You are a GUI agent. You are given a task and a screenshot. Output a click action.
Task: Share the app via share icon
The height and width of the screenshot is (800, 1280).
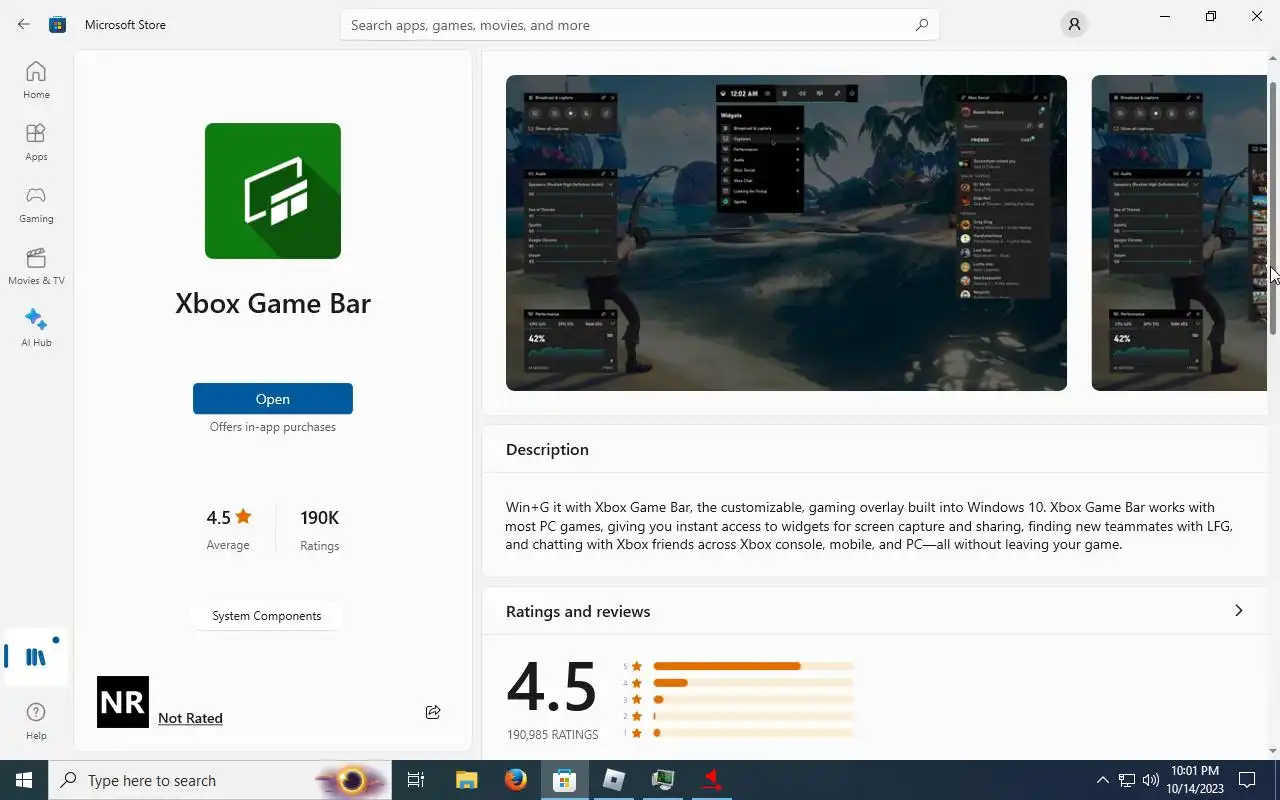[x=433, y=712]
